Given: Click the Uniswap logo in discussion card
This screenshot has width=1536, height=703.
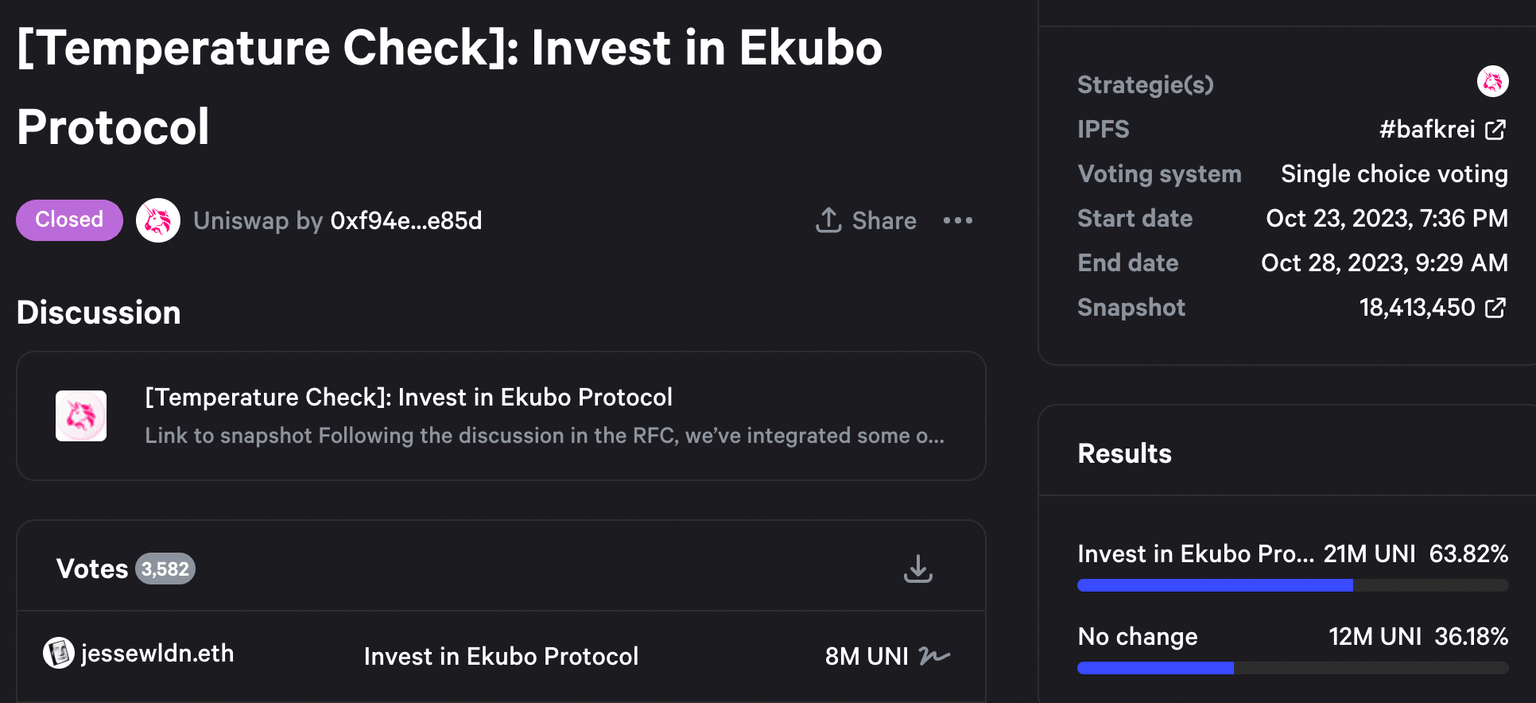Looking at the screenshot, I should point(81,416).
